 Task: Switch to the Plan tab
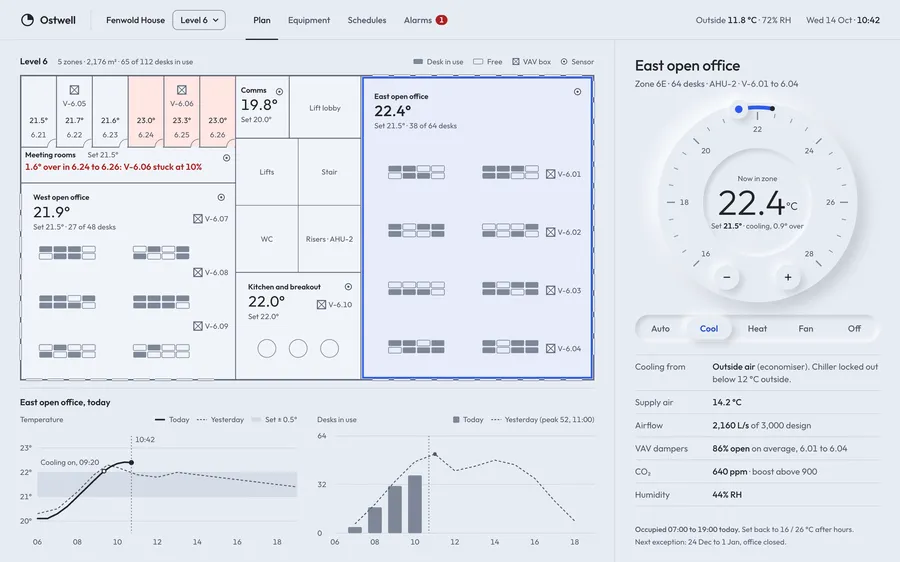tap(262, 20)
